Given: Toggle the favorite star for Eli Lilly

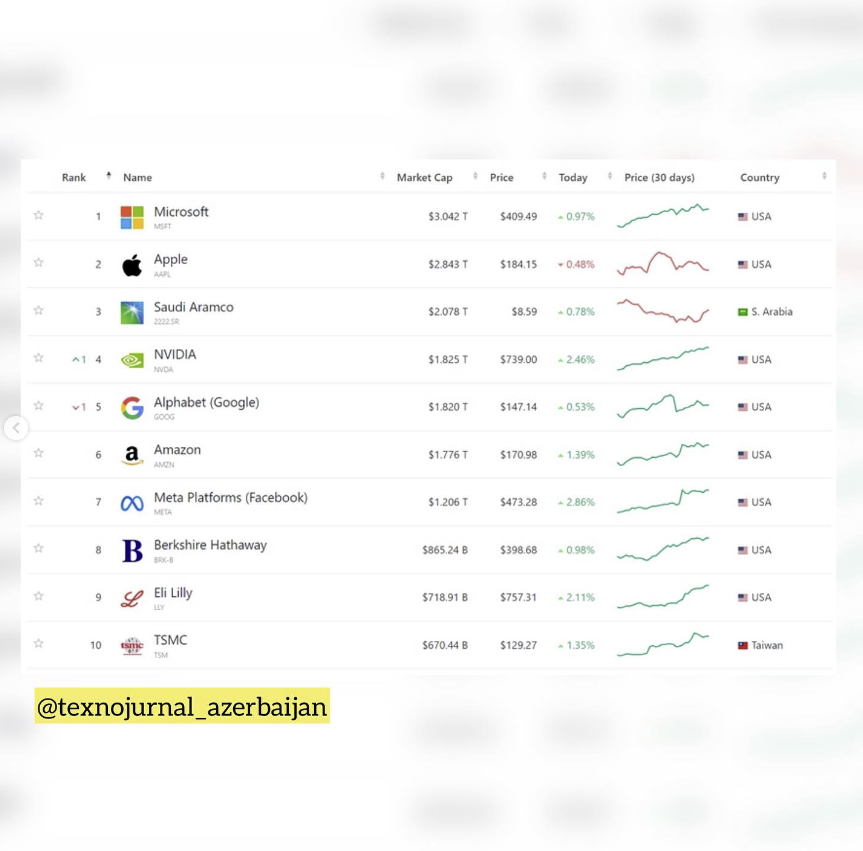Looking at the screenshot, I should [x=39, y=596].
